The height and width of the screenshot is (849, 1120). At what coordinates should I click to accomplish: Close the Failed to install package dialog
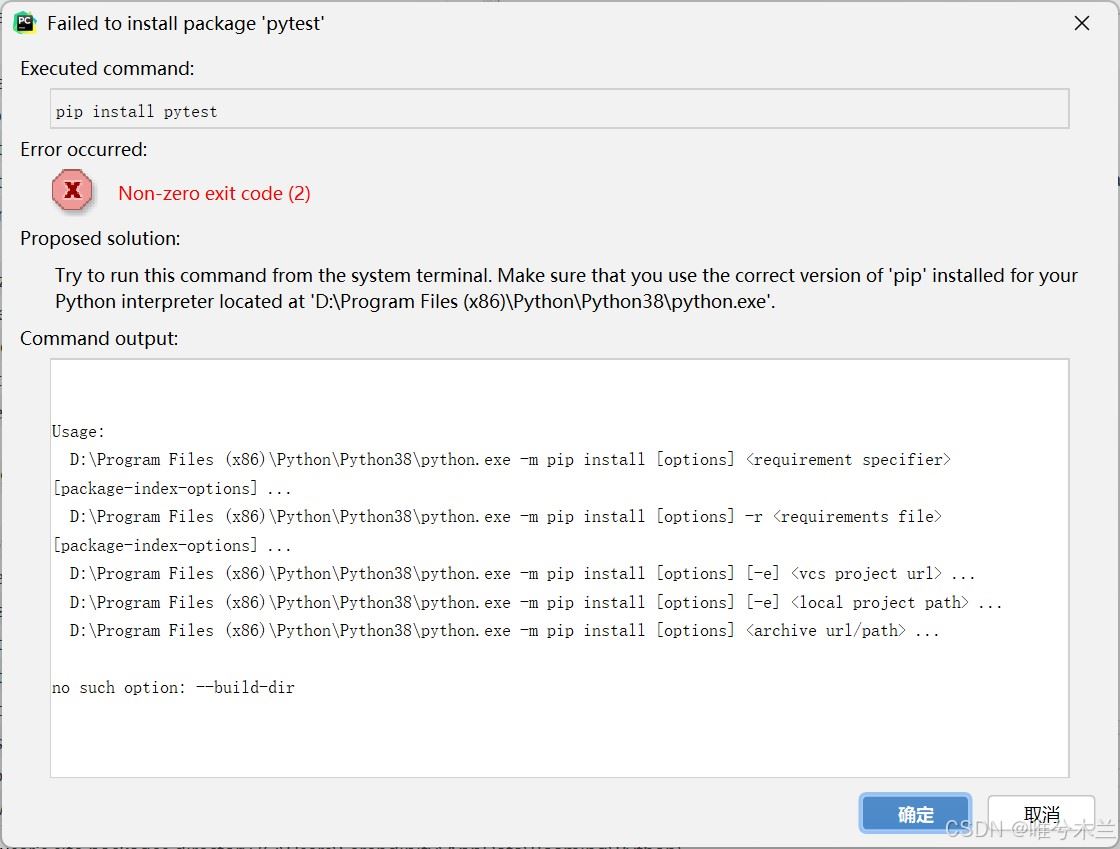[x=1081, y=23]
